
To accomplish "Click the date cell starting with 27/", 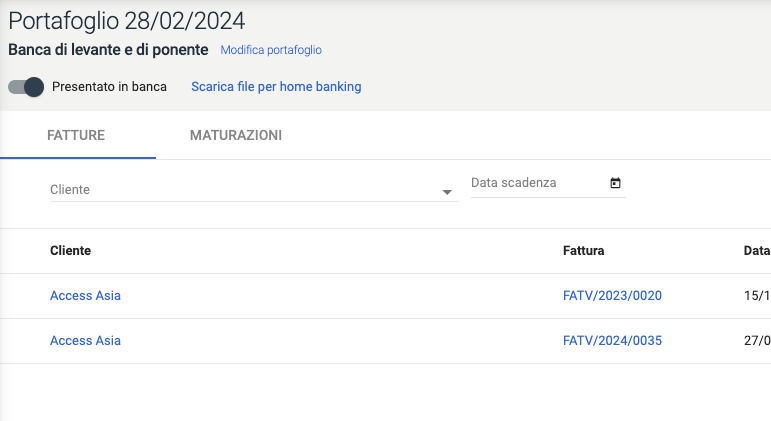I will tap(757, 341).
